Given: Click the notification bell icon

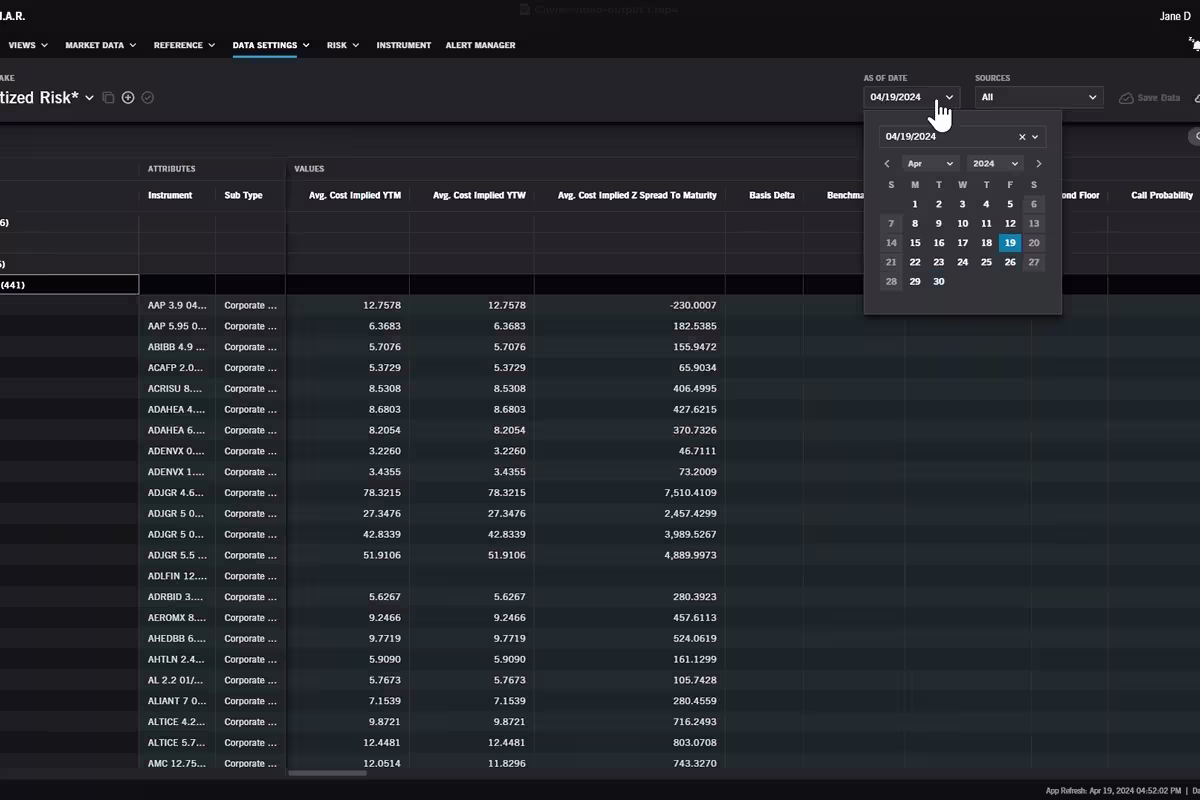Looking at the screenshot, I should tap(1194, 44).
